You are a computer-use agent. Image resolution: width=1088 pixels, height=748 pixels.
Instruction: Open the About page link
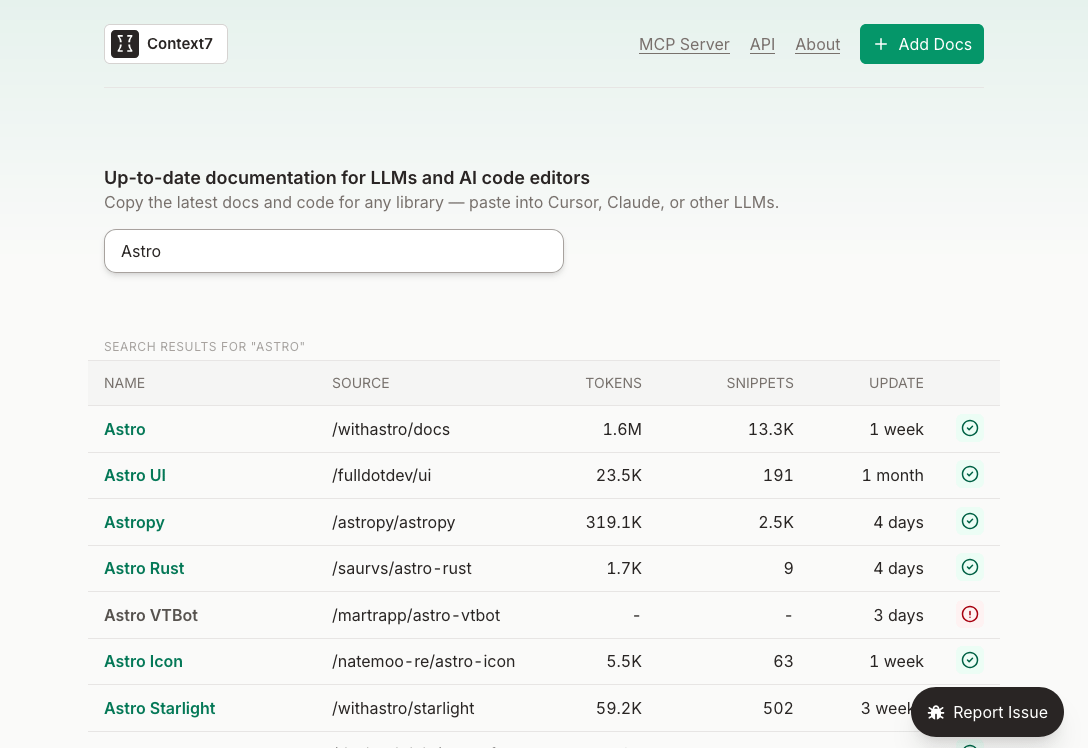(x=817, y=44)
